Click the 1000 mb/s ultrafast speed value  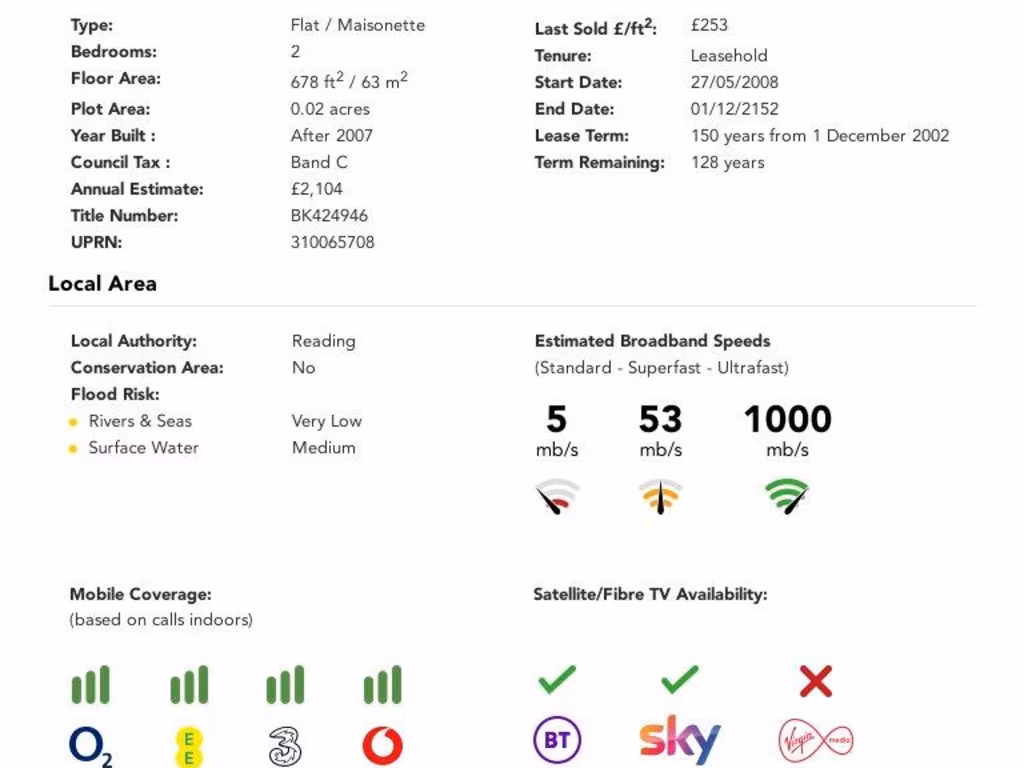pos(787,419)
